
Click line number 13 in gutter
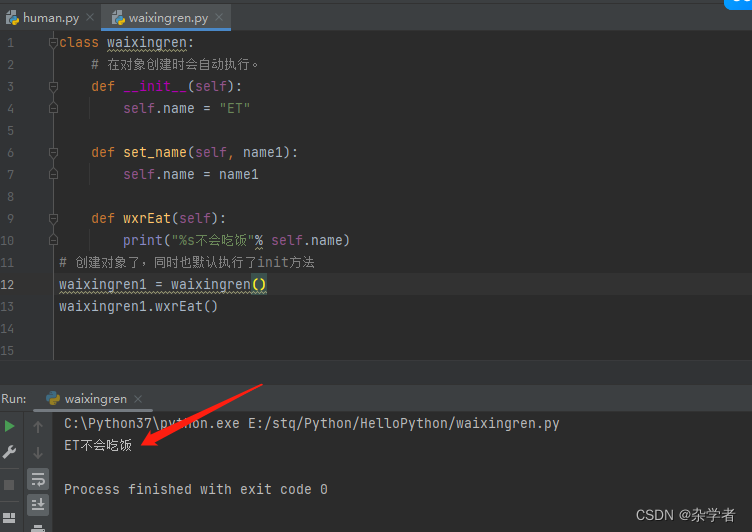(x=7, y=307)
